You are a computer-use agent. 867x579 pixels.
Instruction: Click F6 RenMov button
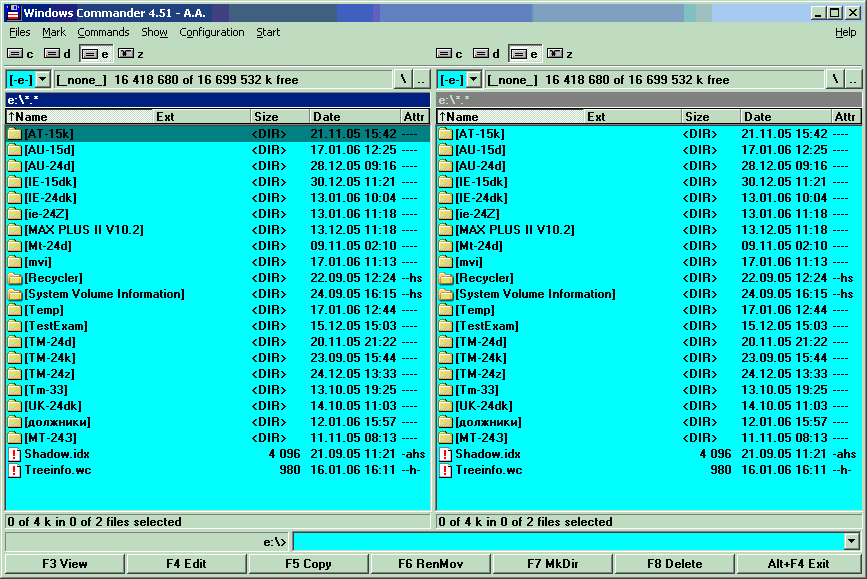(431, 564)
